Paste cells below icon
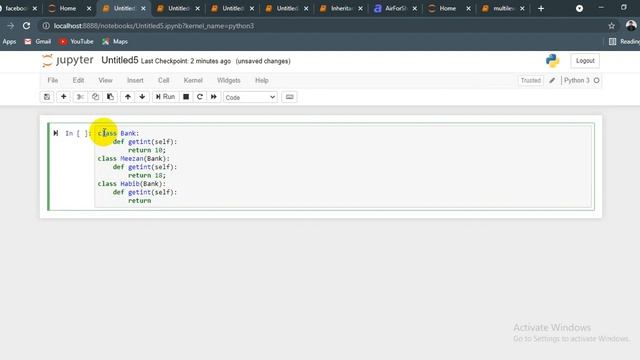Screen dimensions: 640x360 (x=110, y=97)
